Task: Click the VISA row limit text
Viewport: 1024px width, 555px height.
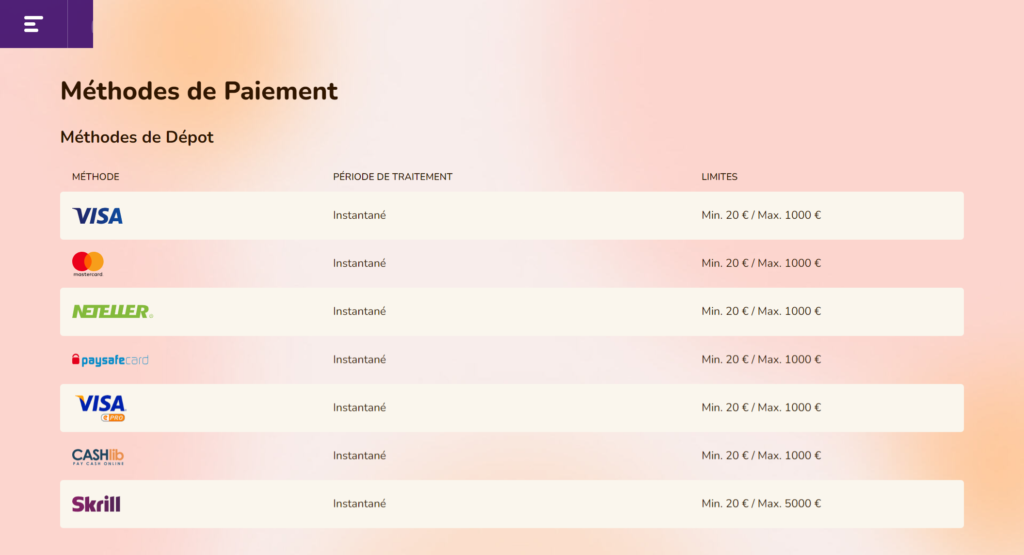Action: click(761, 215)
